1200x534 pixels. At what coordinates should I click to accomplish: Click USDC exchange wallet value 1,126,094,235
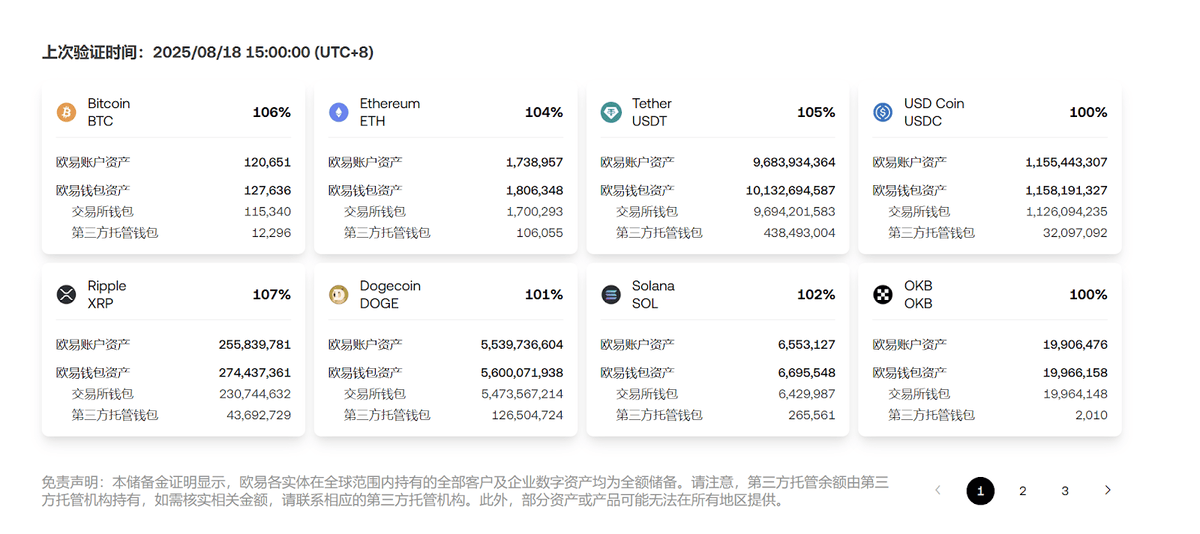click(1066, 211)
